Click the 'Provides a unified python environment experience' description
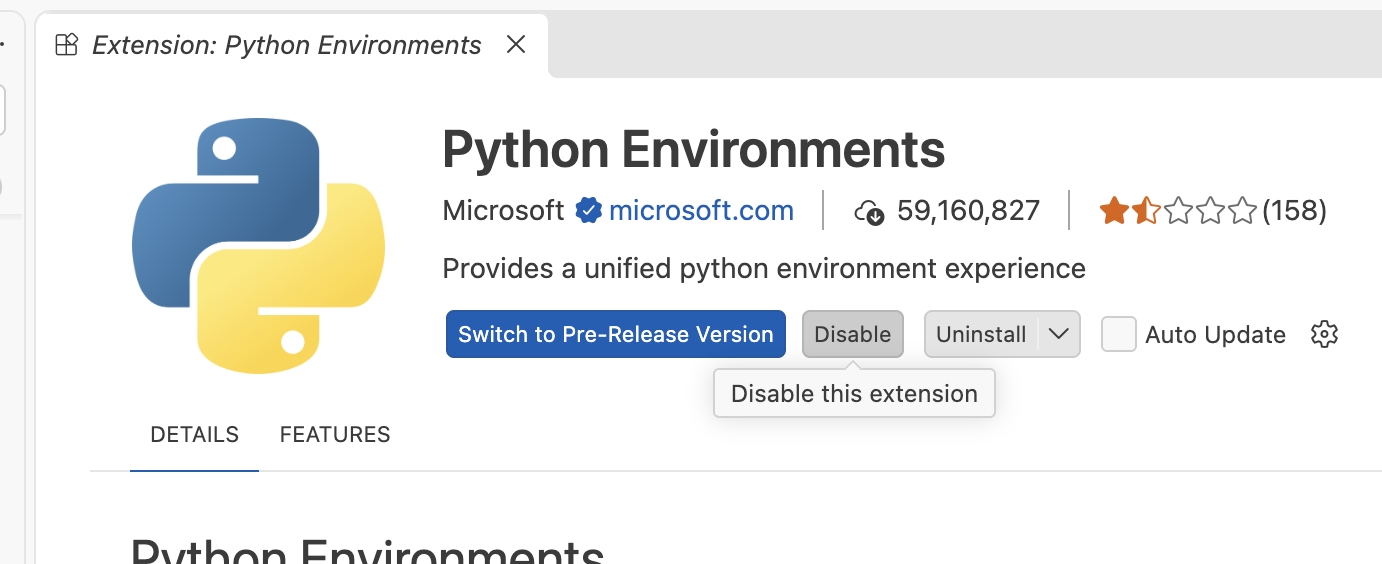Screen dimensions: 1382x564 pos(764,269)
